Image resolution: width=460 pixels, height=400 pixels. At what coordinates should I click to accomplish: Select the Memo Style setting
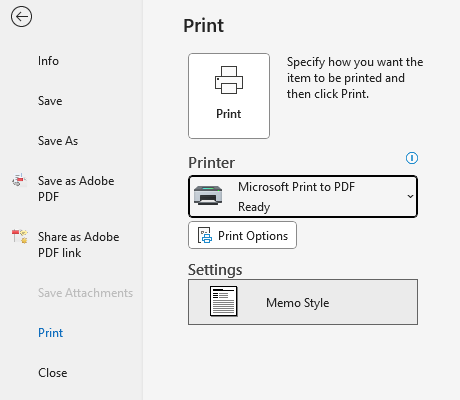(303, 302)
